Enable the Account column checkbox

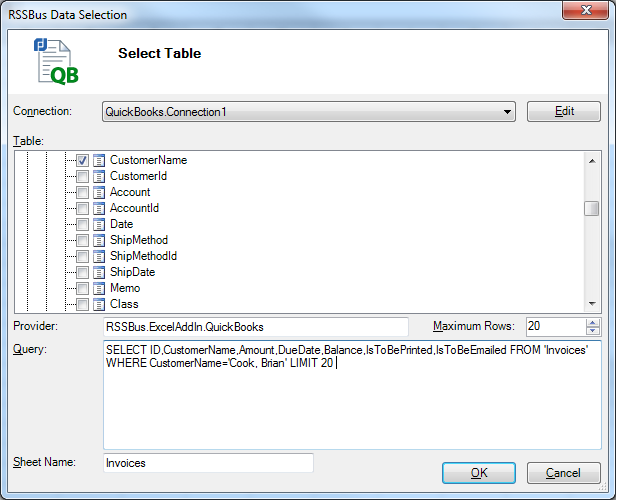pyautogui.click(x=82, y=192)
